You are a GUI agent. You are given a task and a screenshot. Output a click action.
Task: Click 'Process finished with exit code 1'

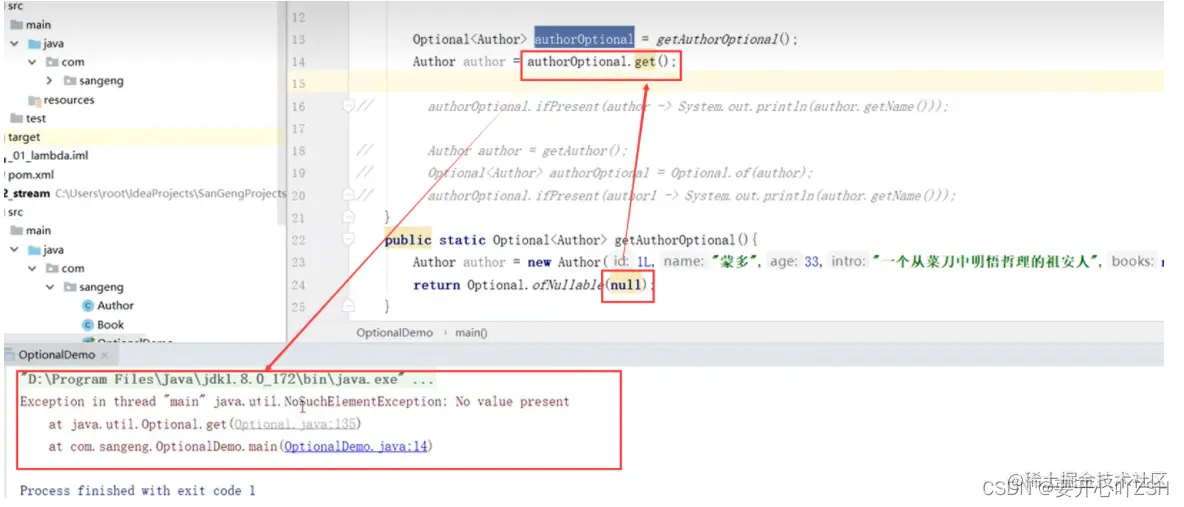(137, 491)
